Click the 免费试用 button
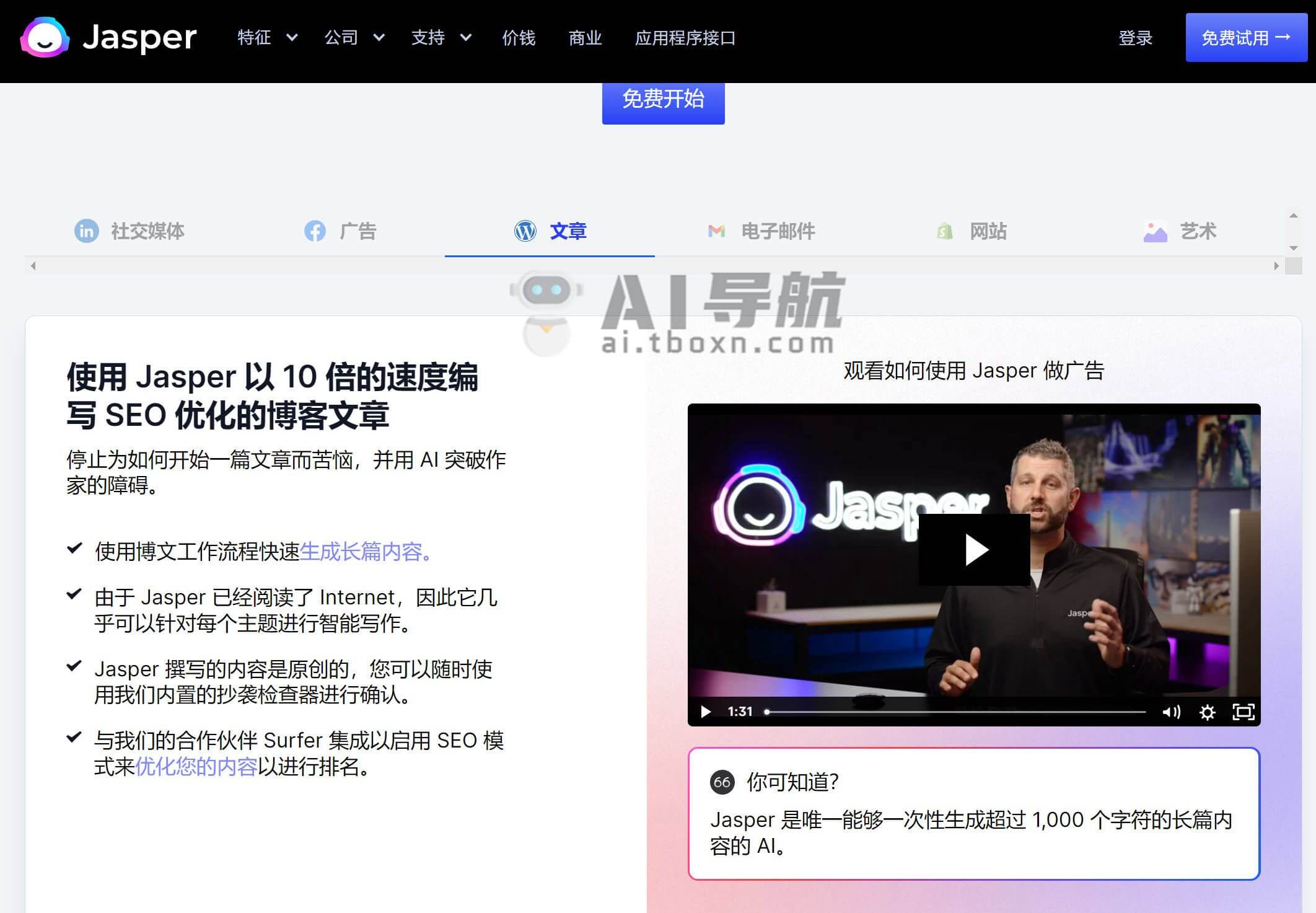 1246,38
